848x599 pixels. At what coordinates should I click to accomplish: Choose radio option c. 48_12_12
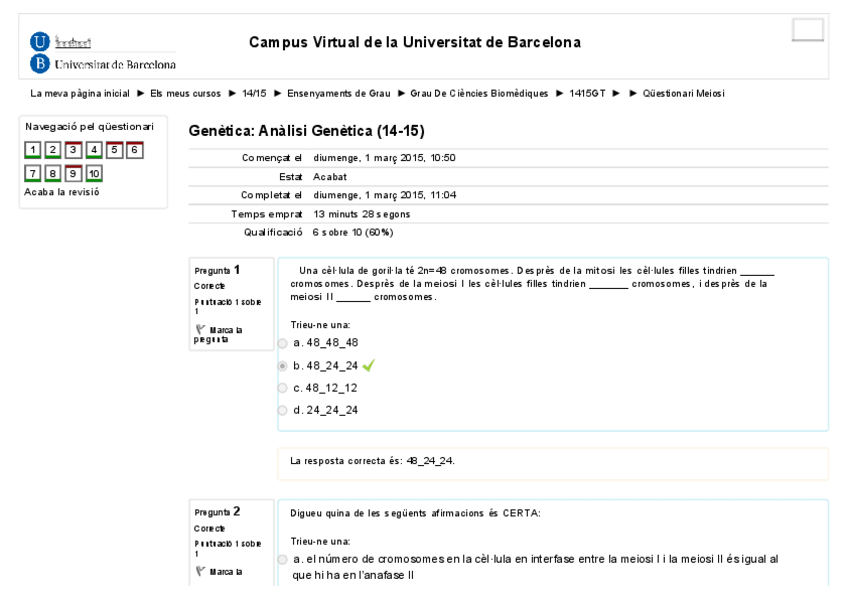283,388
